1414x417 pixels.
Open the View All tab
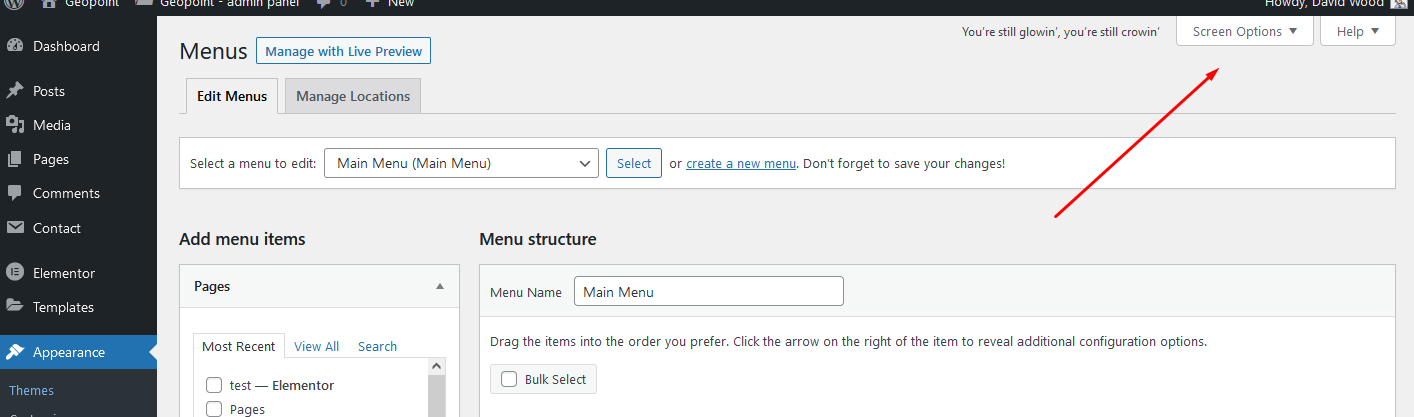click(316, 346)
